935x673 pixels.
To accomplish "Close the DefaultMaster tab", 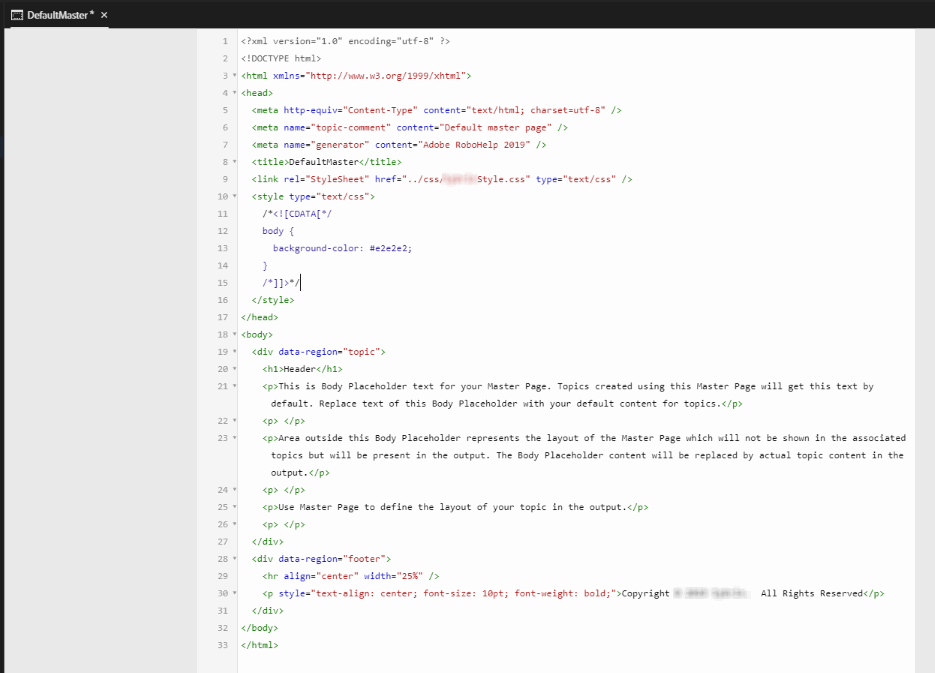I will tap(104, 15).
